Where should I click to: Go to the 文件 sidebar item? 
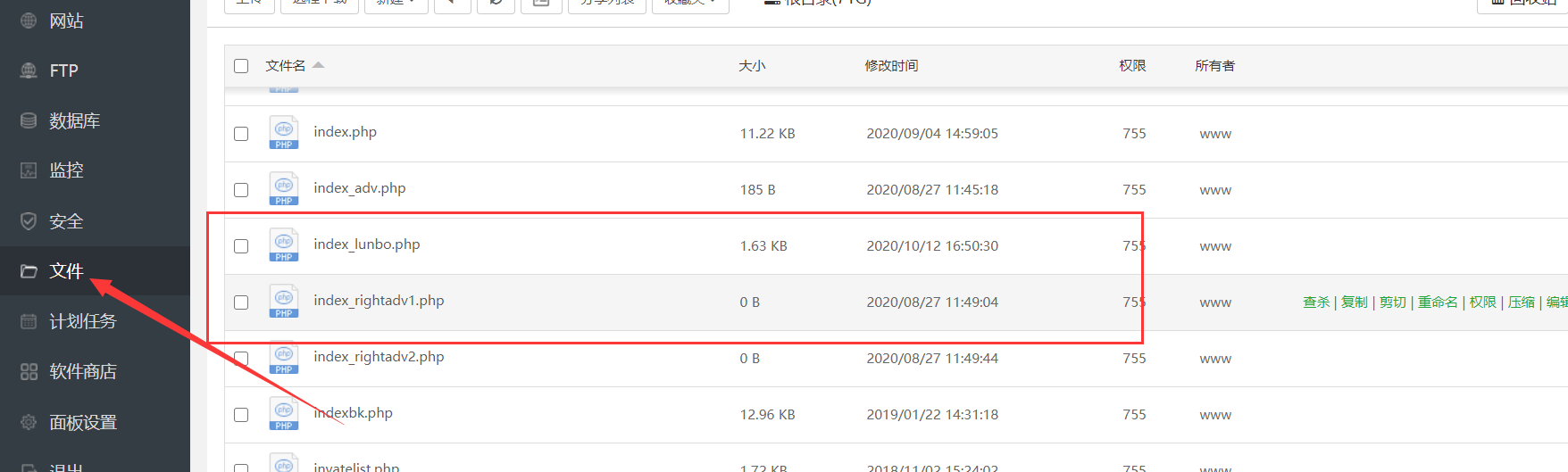[66, 271]
